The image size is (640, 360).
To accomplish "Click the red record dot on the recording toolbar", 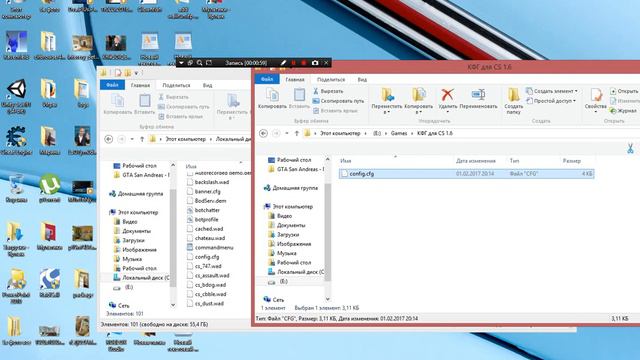I will click(304, 63).
